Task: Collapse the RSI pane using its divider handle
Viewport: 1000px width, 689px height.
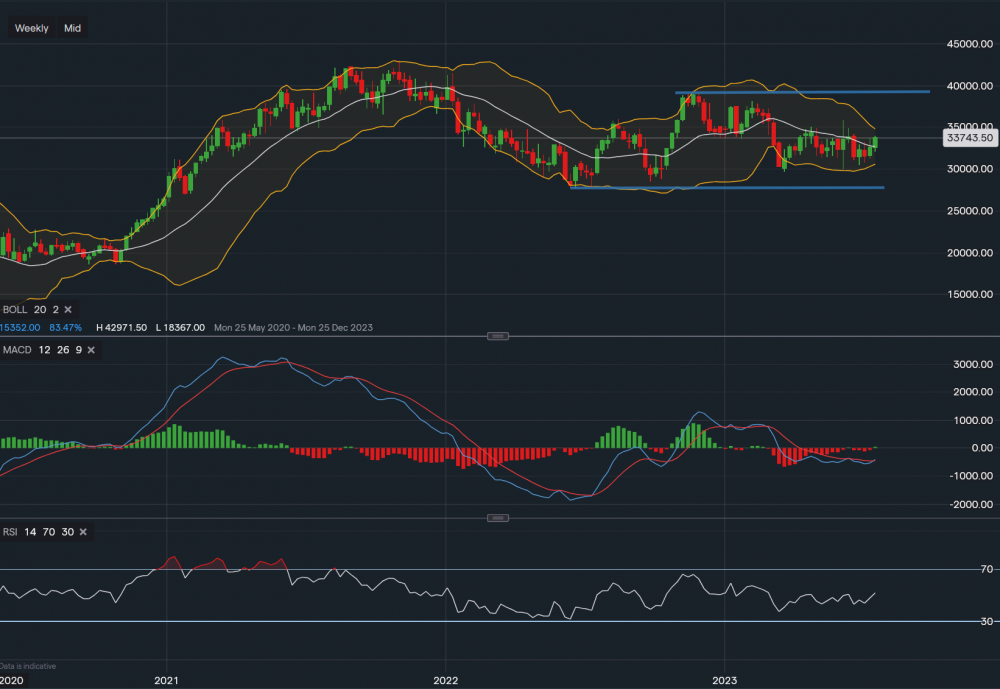Action: (497, 518)
